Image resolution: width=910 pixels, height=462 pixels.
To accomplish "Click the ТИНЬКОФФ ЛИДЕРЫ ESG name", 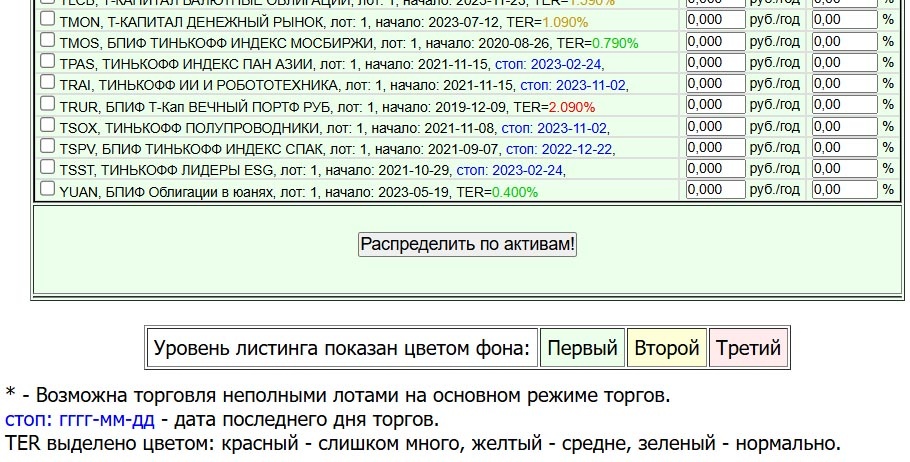I will [x=187, y=171].
